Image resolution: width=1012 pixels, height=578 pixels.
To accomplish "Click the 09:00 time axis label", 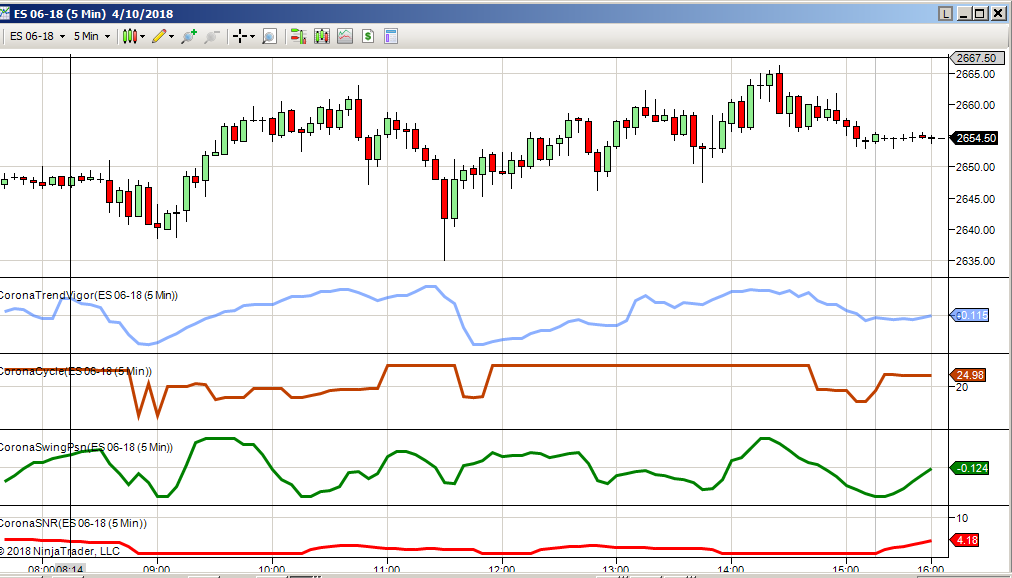I will [157, 570].
